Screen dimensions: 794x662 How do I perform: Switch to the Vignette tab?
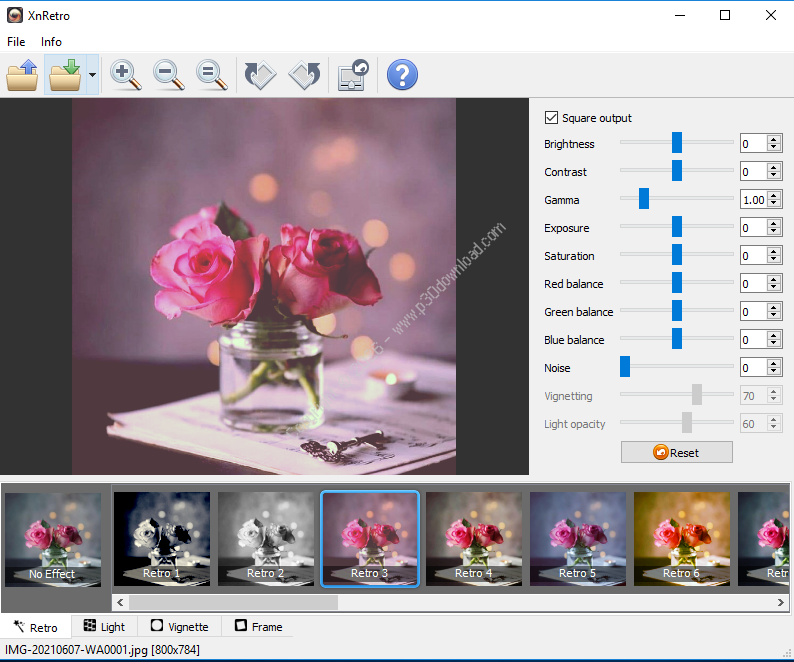179,627
